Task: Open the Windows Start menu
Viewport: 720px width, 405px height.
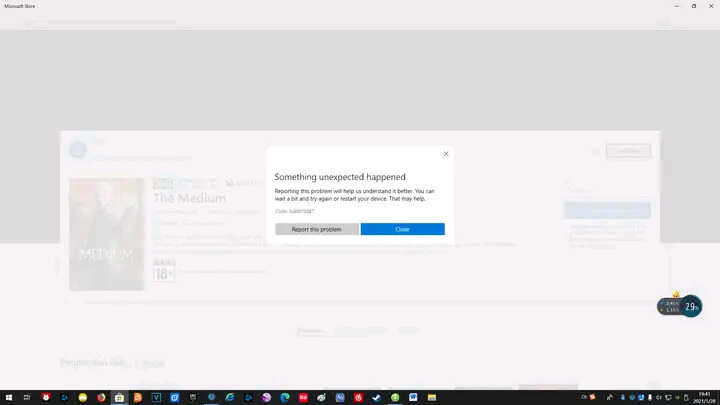Action: [9, 397]
